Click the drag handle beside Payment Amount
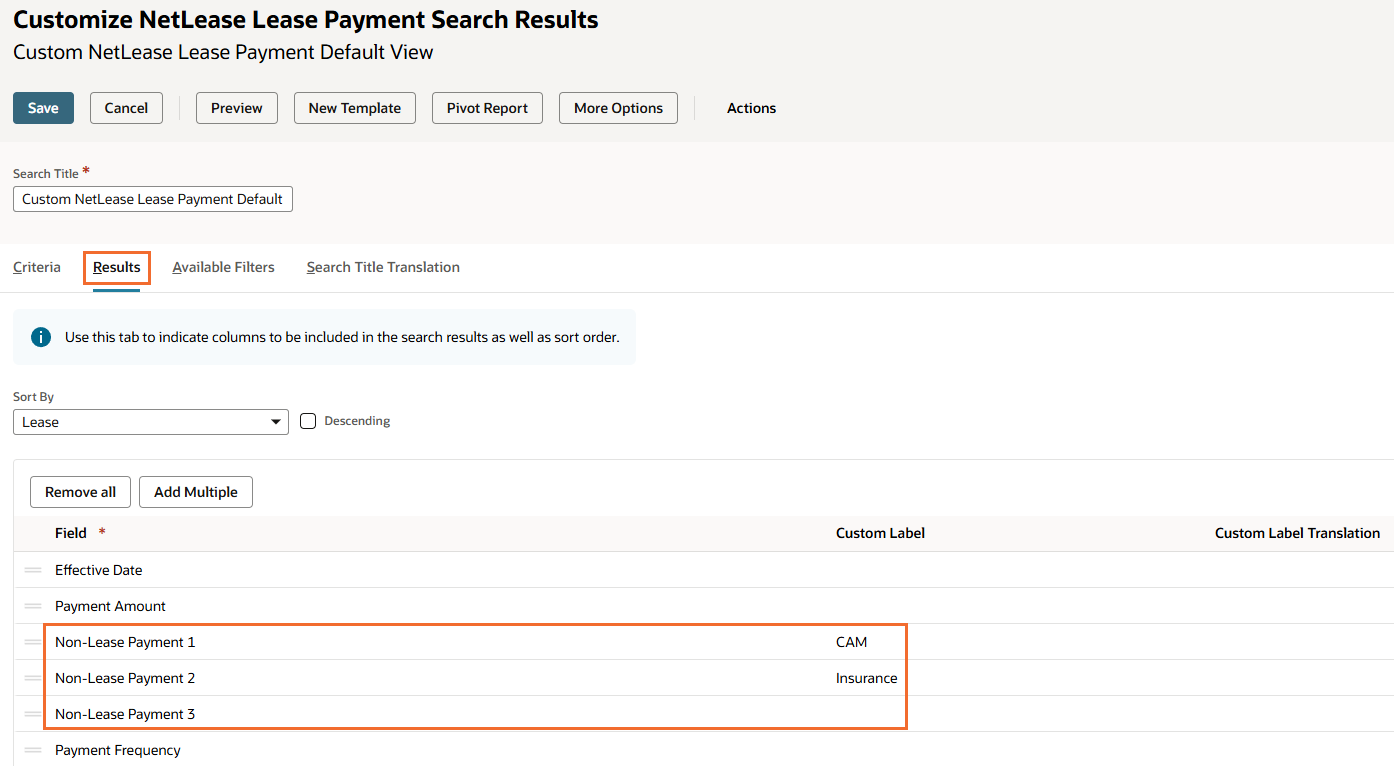The height and width of the screenshot is (766, 1394). [x=33, y=606]
